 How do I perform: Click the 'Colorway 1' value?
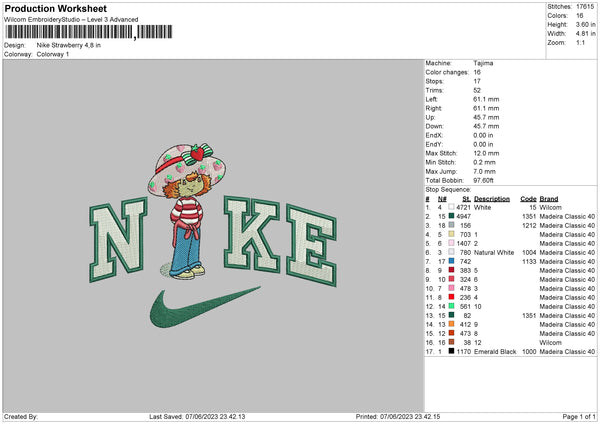pos(53,54)
